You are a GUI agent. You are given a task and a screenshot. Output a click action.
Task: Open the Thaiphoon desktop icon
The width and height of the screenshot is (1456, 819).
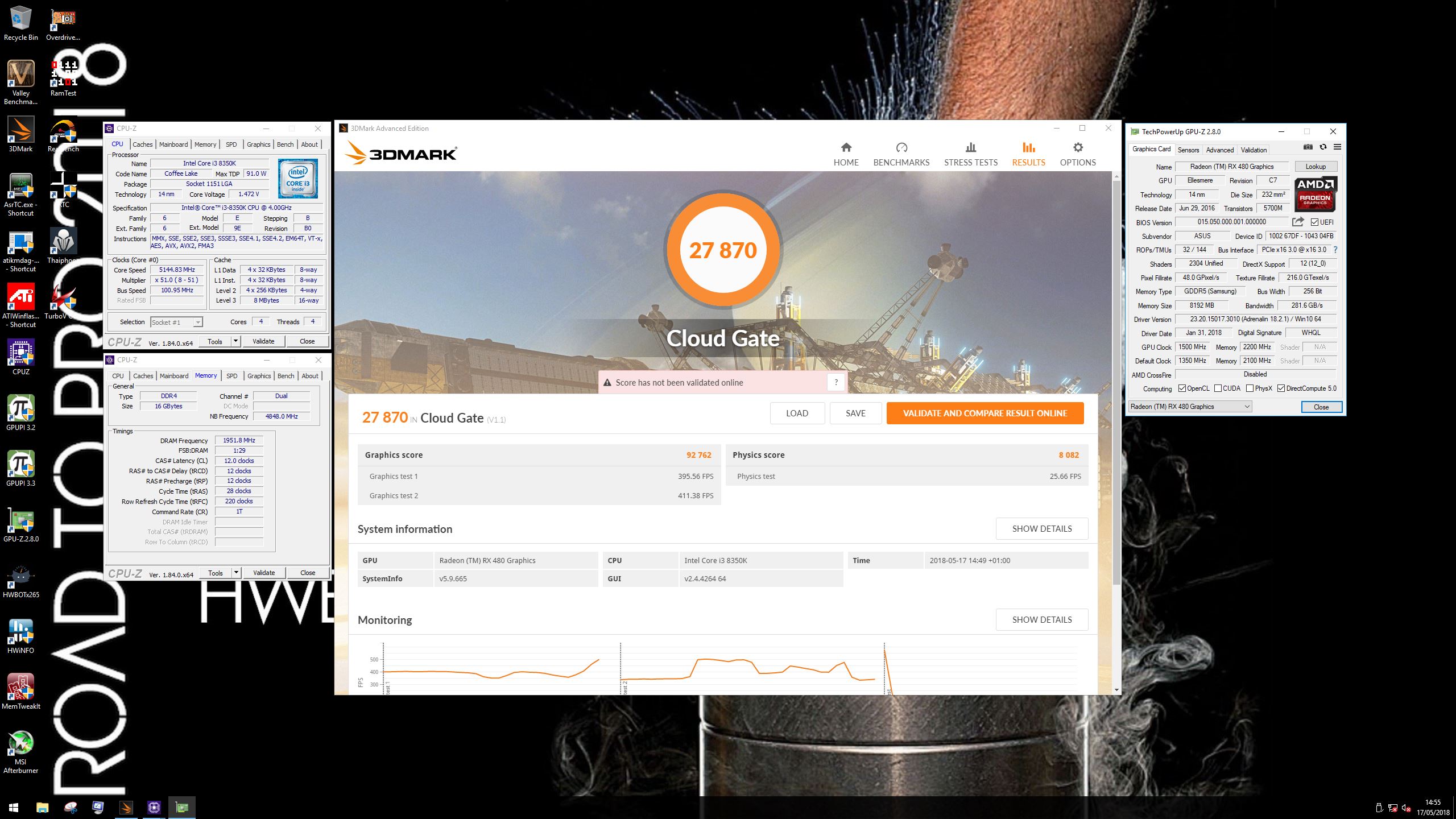pyautogui.click(x=63, y=246)
